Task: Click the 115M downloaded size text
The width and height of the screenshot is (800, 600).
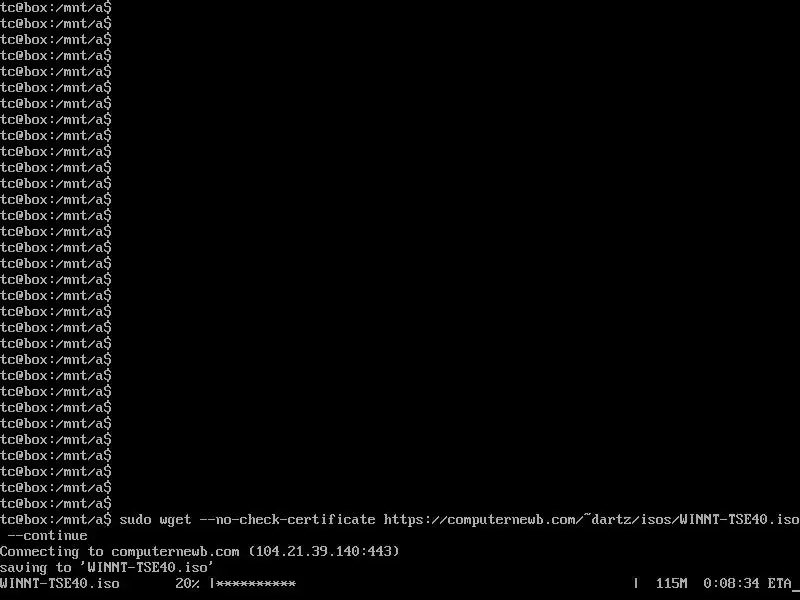Action: (671, 583)
